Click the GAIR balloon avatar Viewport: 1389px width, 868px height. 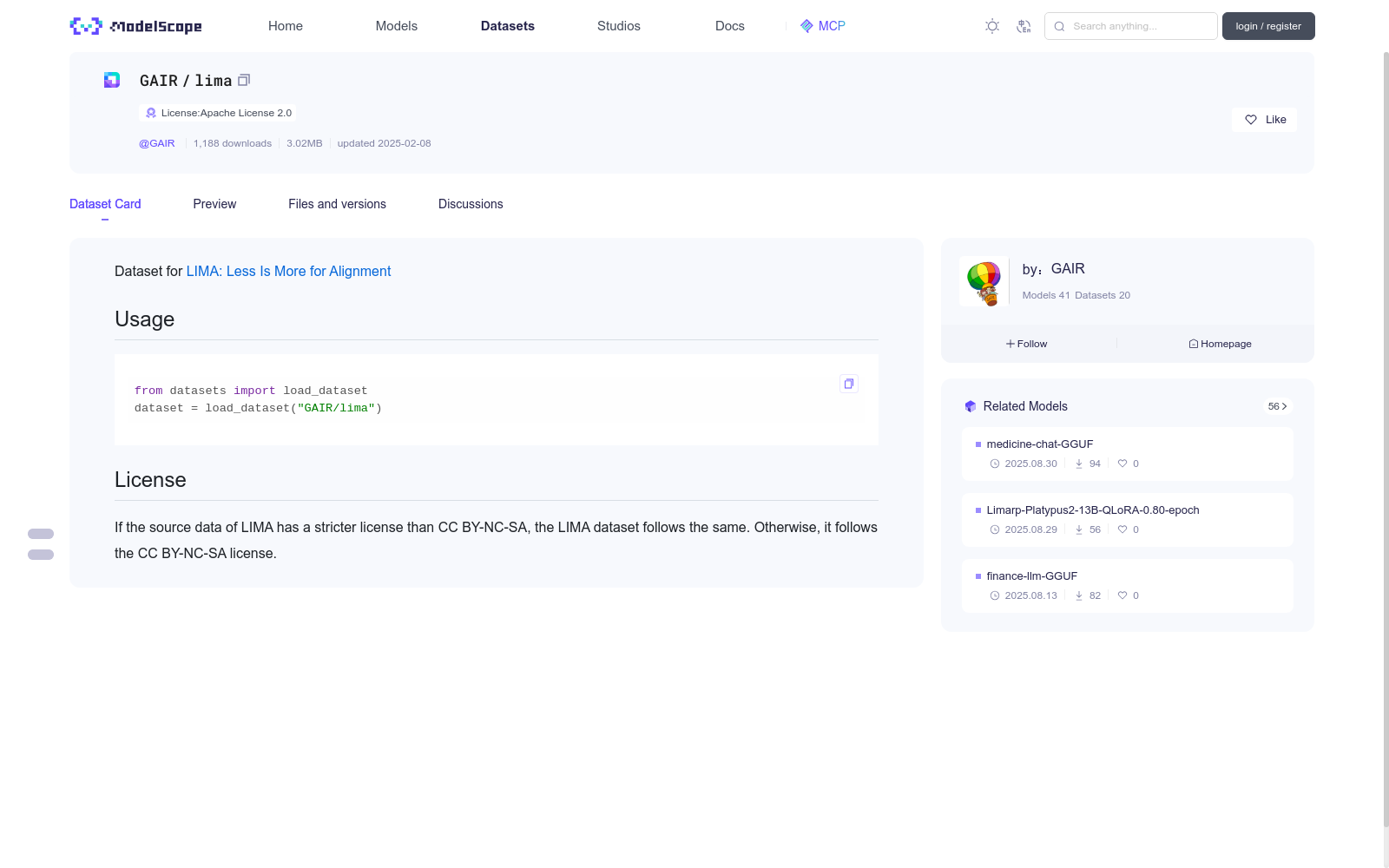coord(984,281)
